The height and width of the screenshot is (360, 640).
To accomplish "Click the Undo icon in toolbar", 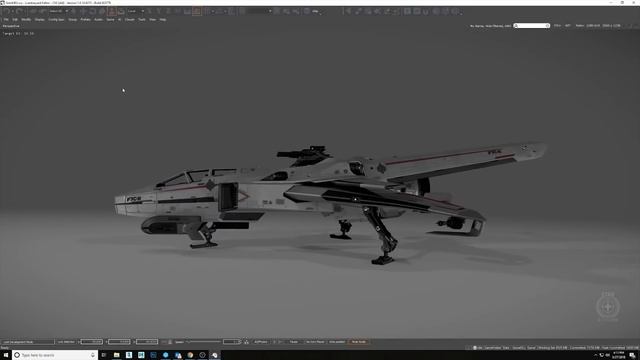I will point(7,11).
